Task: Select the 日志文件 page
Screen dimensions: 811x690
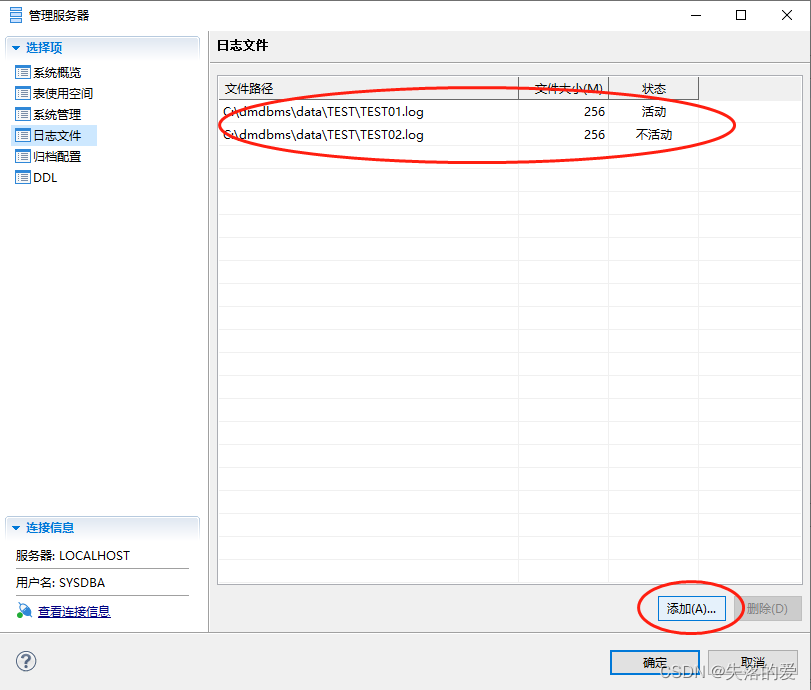Action: (x=57, y=136)
